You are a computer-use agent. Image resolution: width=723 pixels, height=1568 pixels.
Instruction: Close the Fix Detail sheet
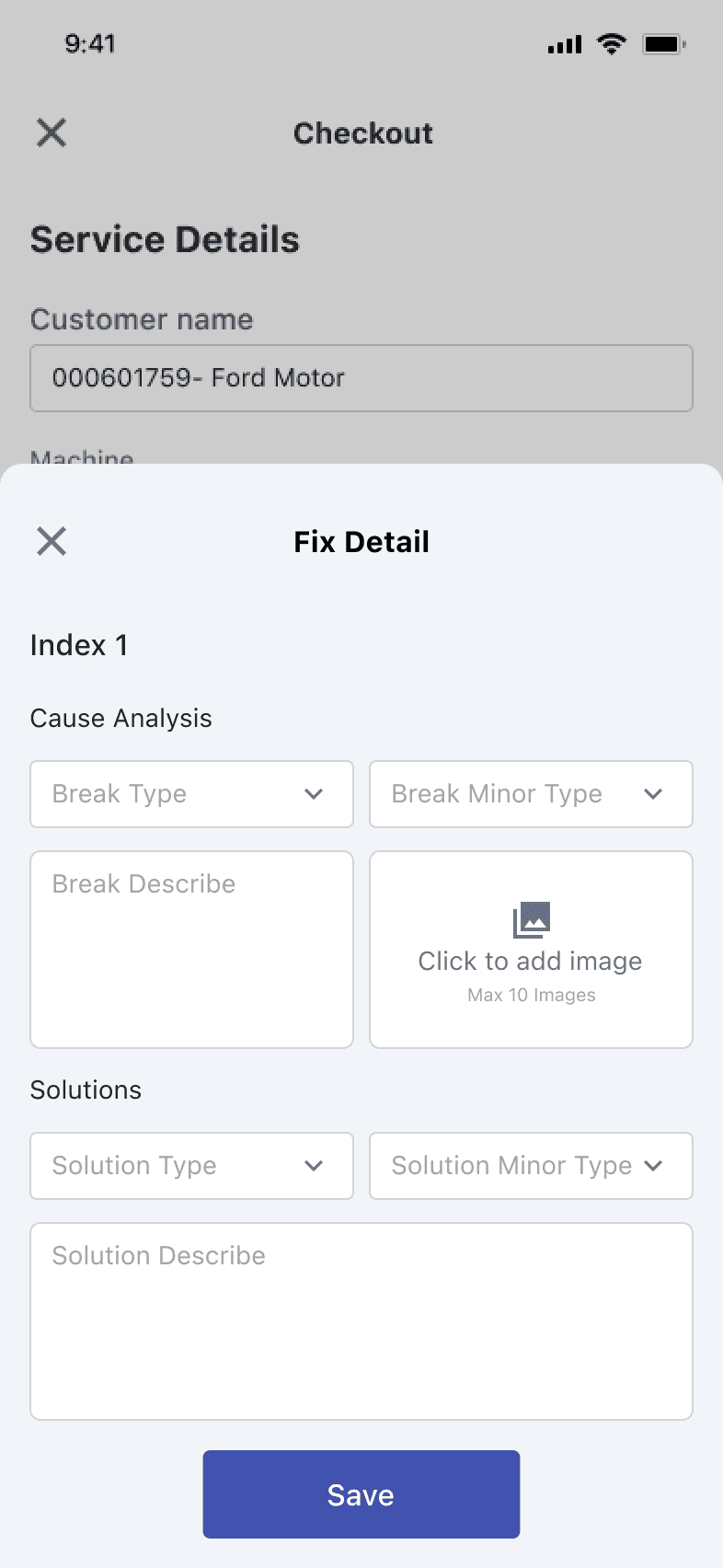[x=52, y=541]
